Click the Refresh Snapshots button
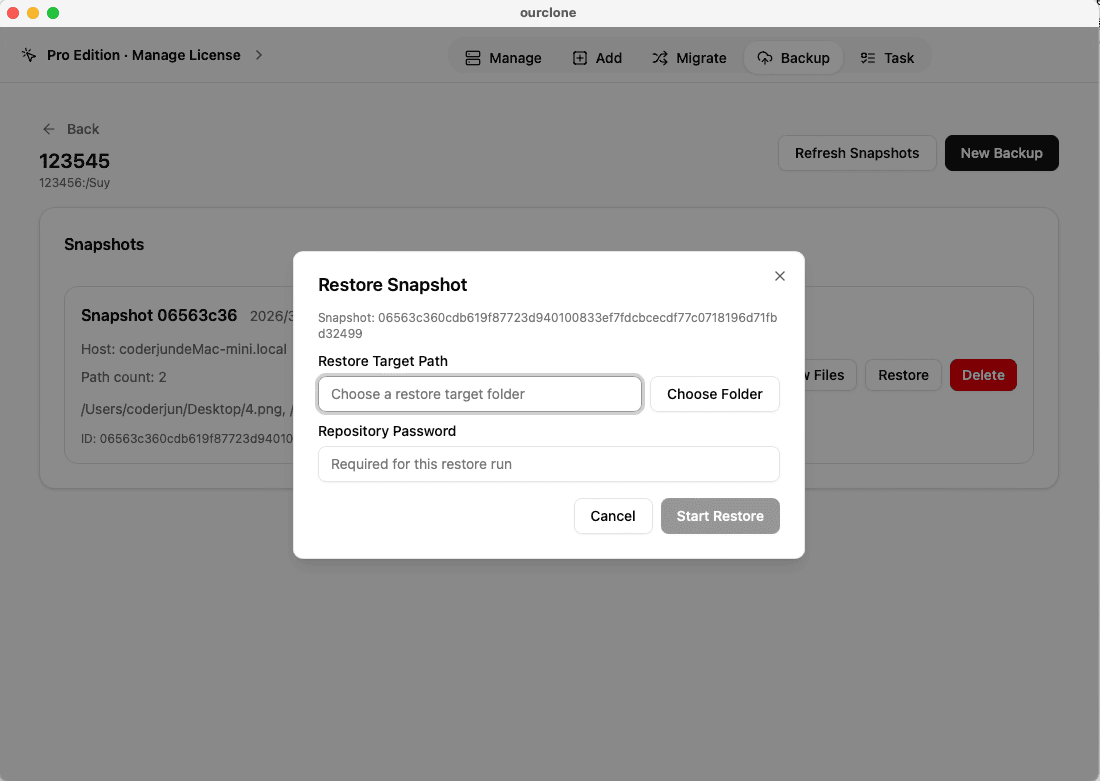1100x781 pixels. [856, 153]
